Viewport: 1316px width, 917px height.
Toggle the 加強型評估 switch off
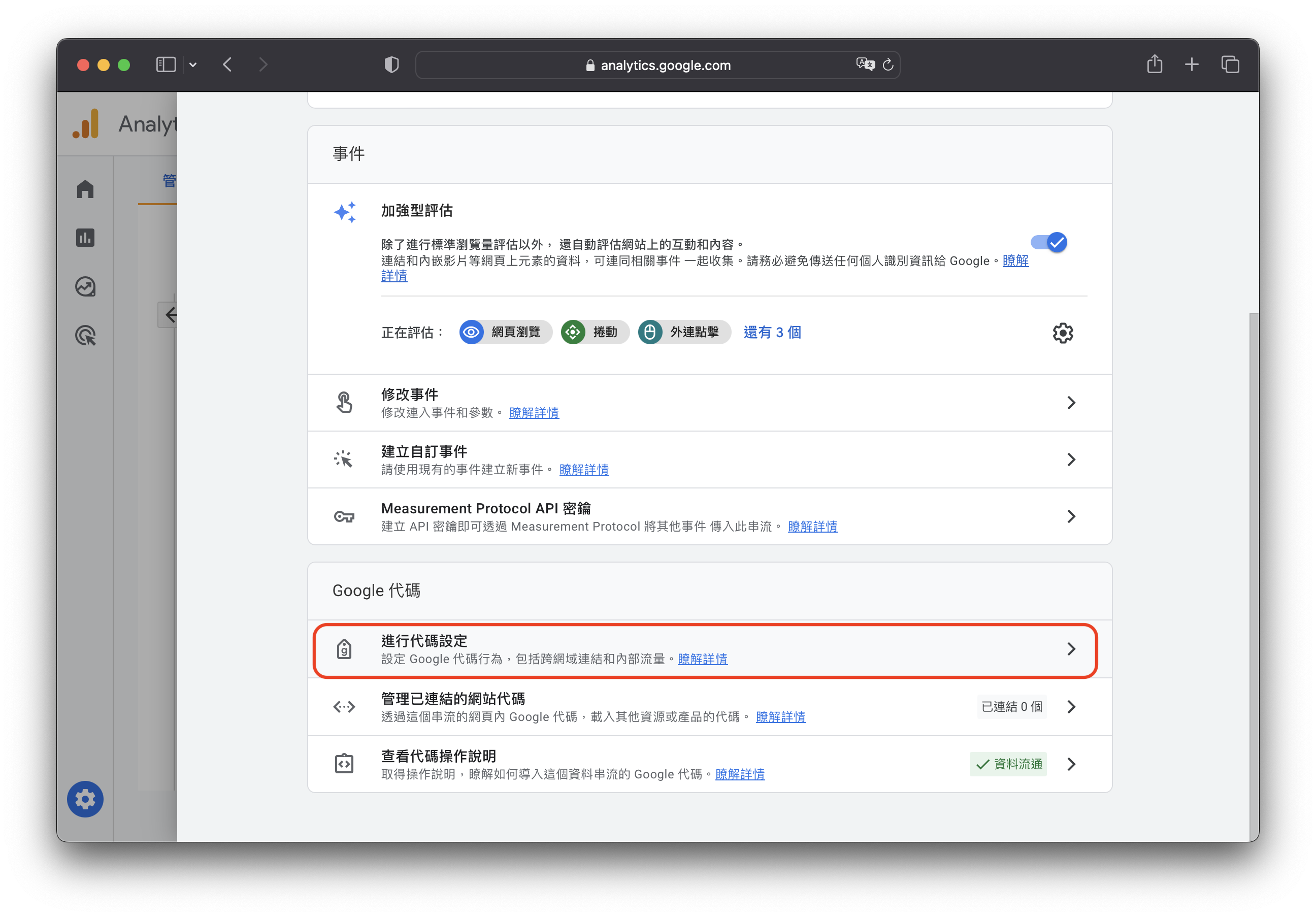pos(1048,242)
